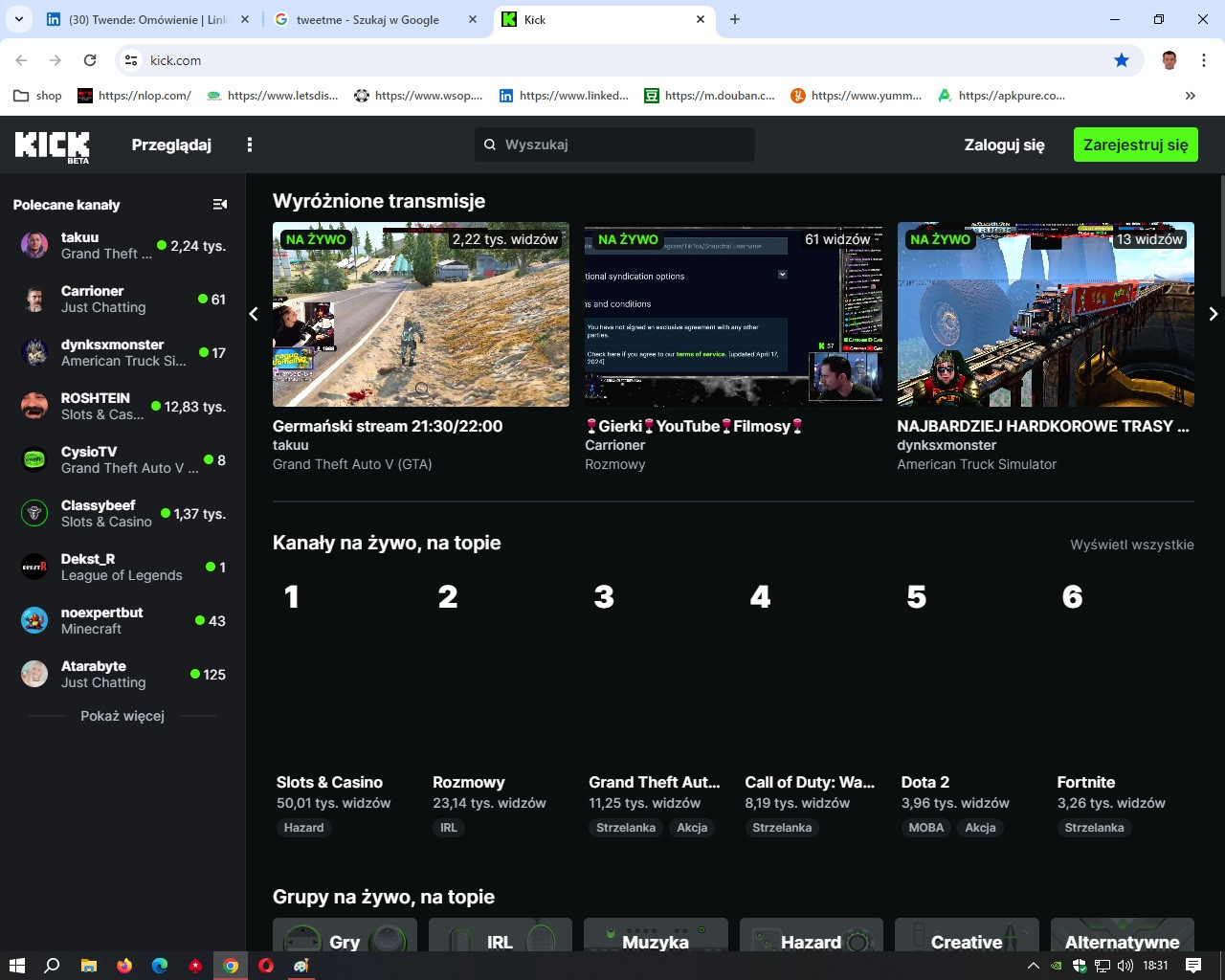Open Muzyka group card

pos(656,935)
